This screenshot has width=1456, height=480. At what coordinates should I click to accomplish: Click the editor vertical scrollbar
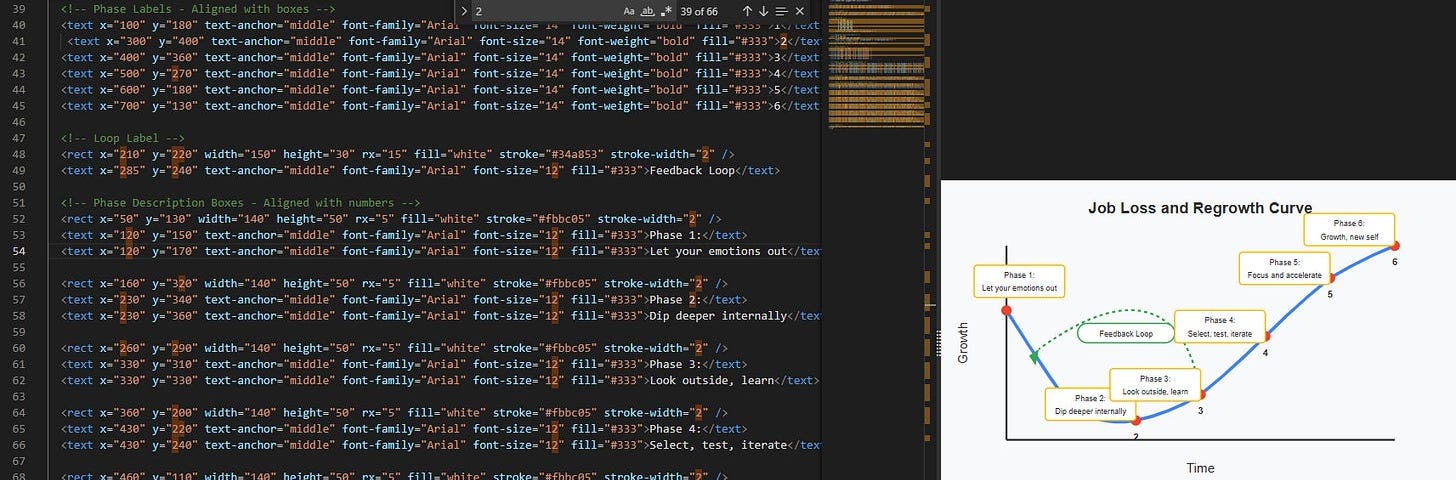tap(931, 240)
